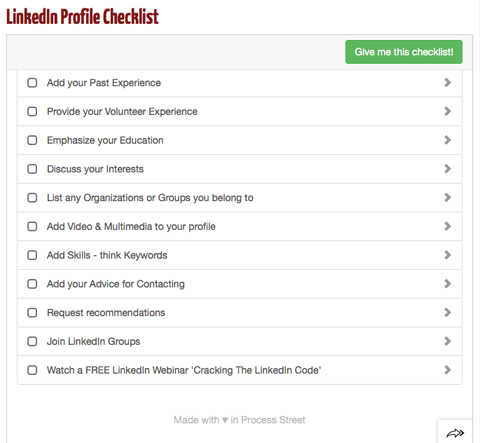
Task: Open the Add Video & Multimedia chevron
Action: pyautogui.click(x=448, y=226)
